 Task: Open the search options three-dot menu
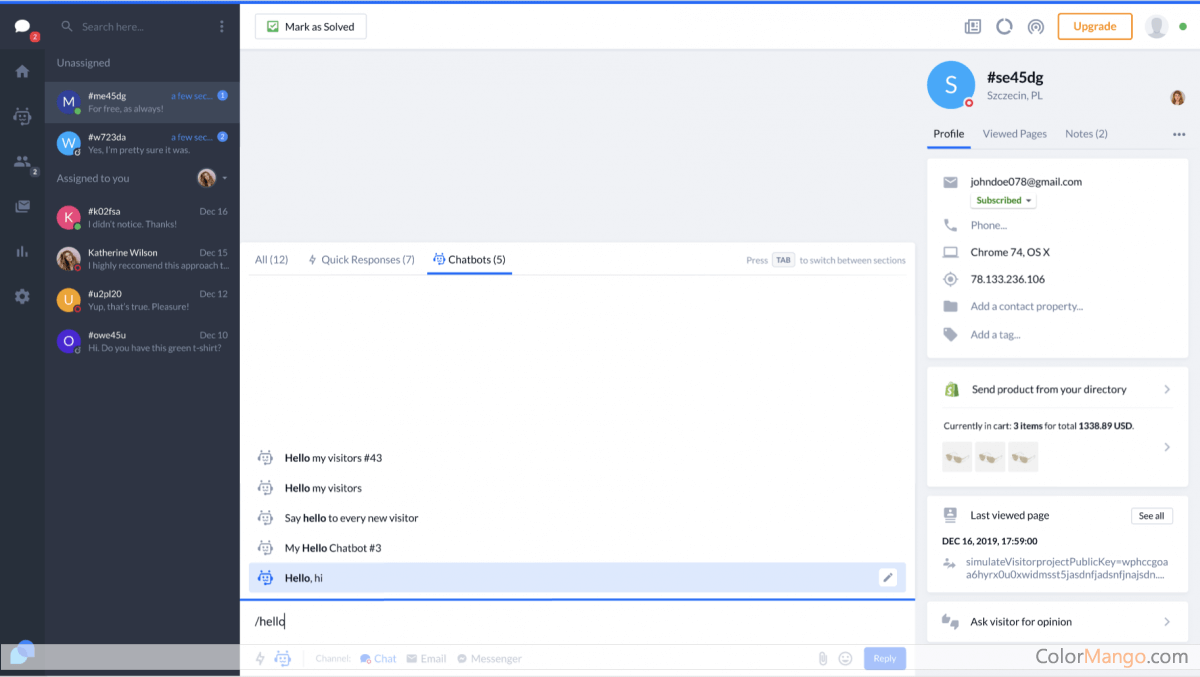(x=221, y=25)
